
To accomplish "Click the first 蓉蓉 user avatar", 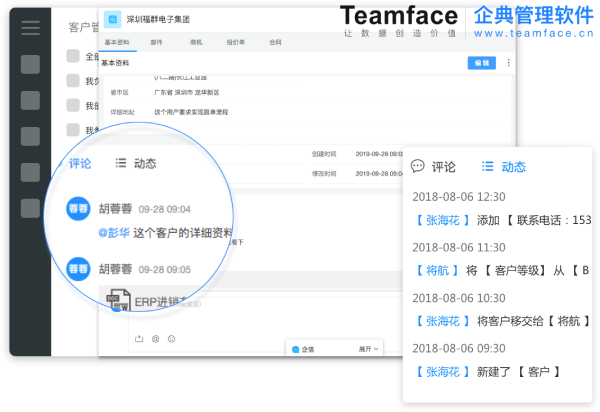I will pos(79,209).
